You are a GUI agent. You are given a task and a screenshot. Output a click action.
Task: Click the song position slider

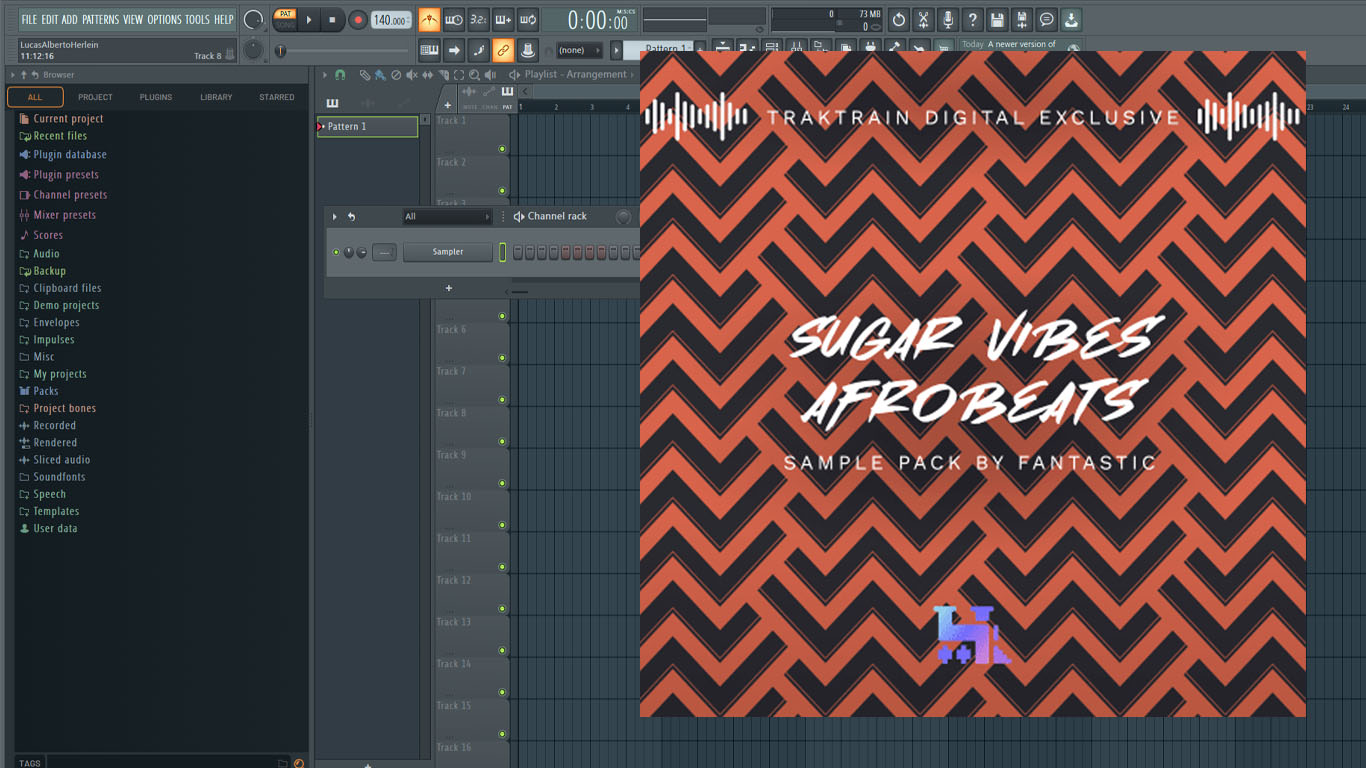tap(343, 51)
